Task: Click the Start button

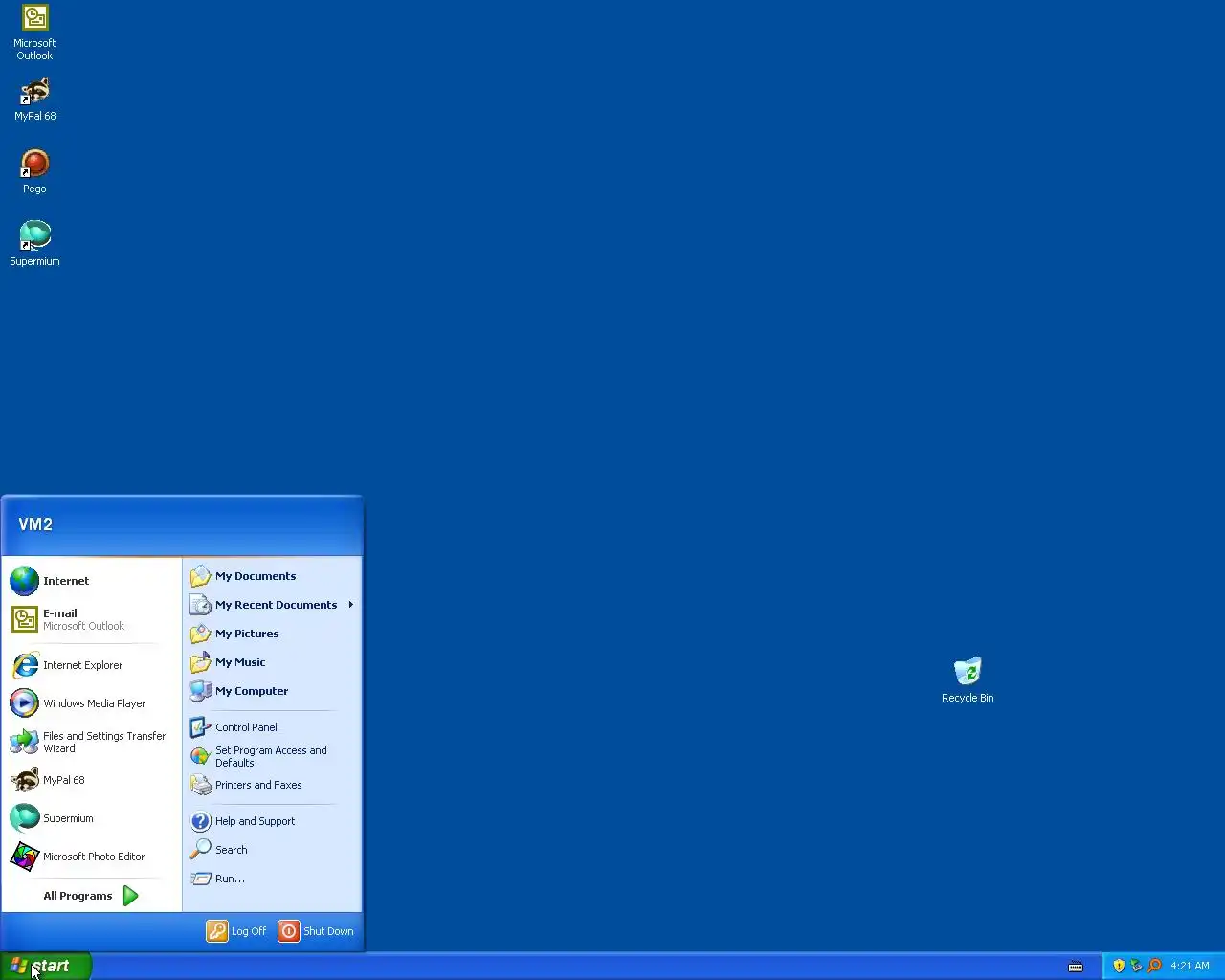Action: (45, 966)
